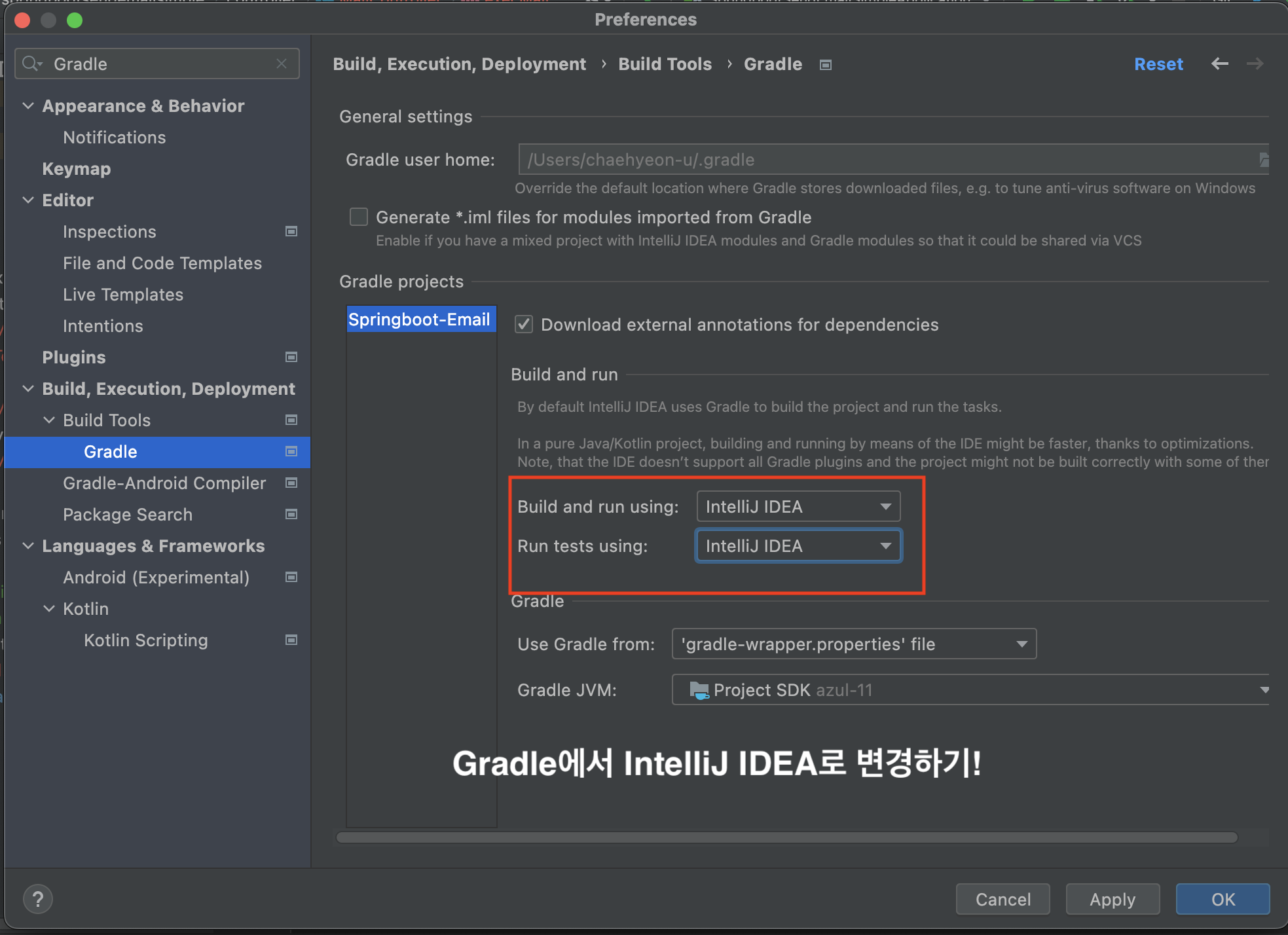Navigate to Build Tools via breadcrumb
The width and height of the screenshot is (1288, 935).
tap(665, 64)
